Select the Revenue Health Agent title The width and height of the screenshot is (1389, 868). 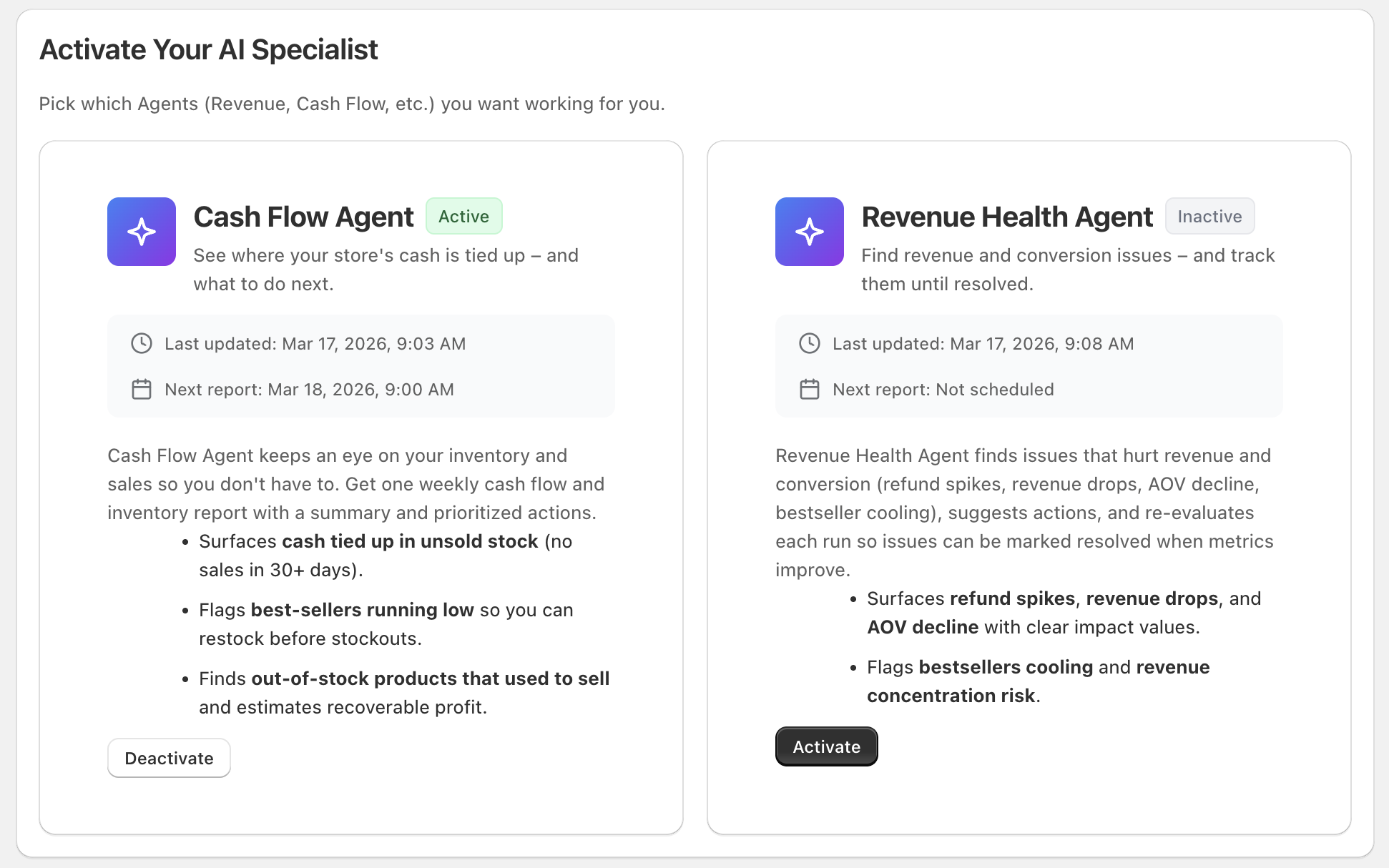(x=1006, y=217)
